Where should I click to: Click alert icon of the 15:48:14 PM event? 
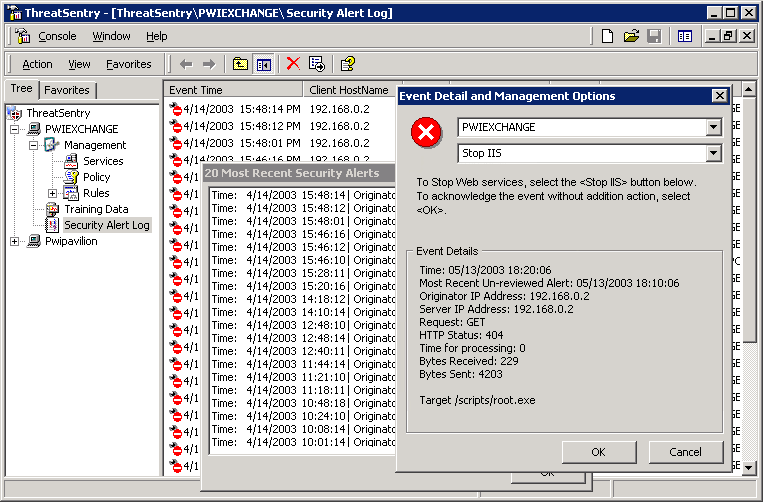175,109
